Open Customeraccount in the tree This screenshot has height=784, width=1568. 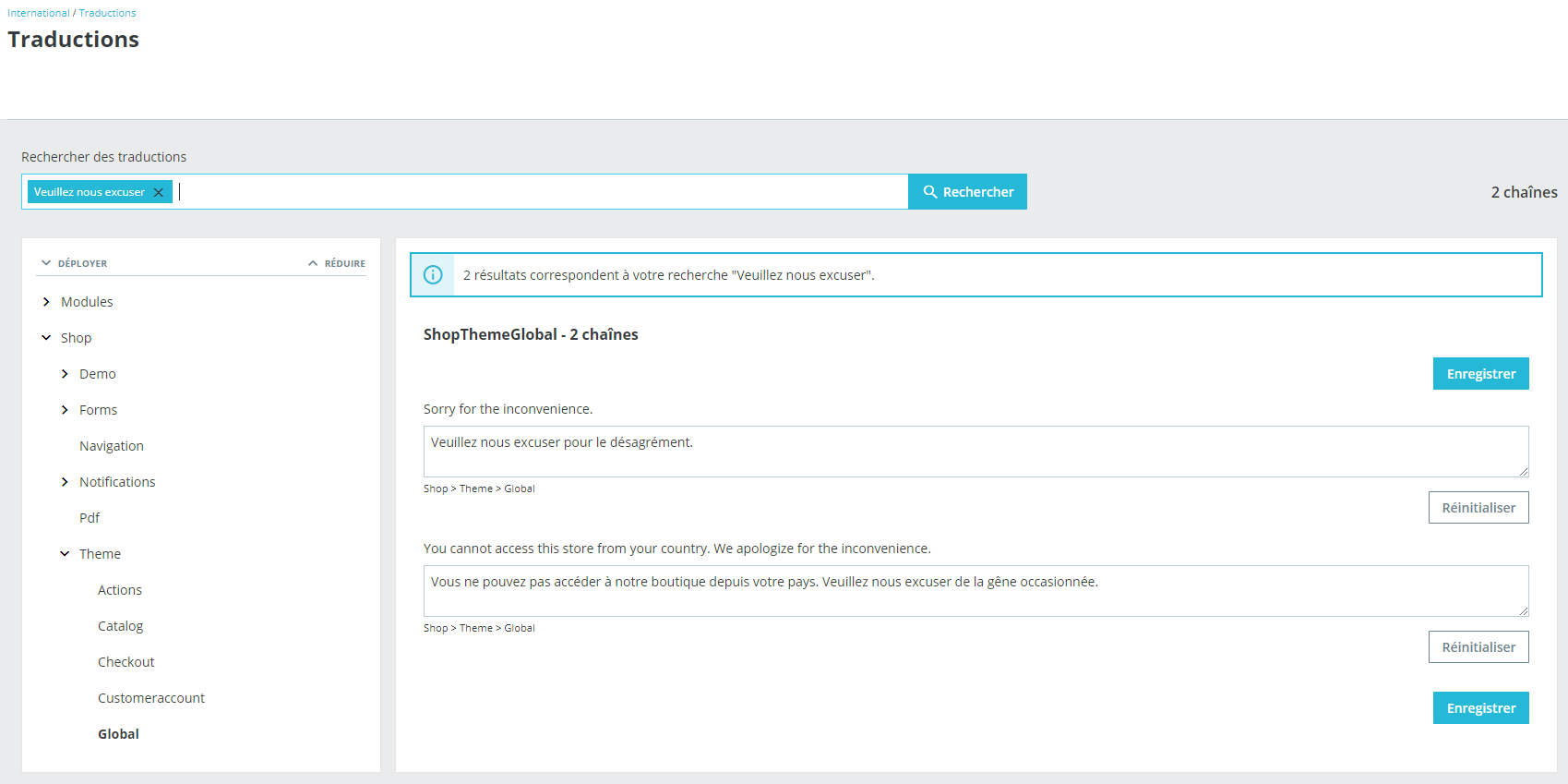(151, 698)
